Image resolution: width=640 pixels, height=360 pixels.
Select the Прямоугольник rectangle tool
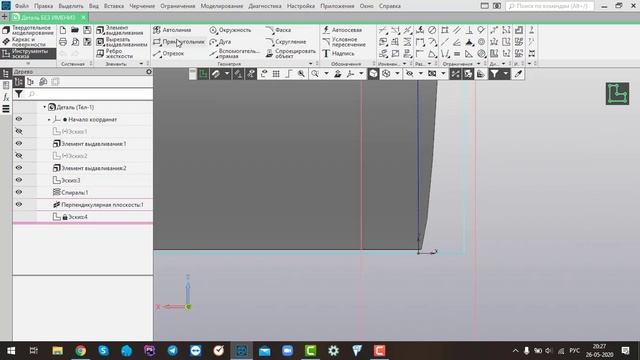pyautogui.click(x=179, y=42)
